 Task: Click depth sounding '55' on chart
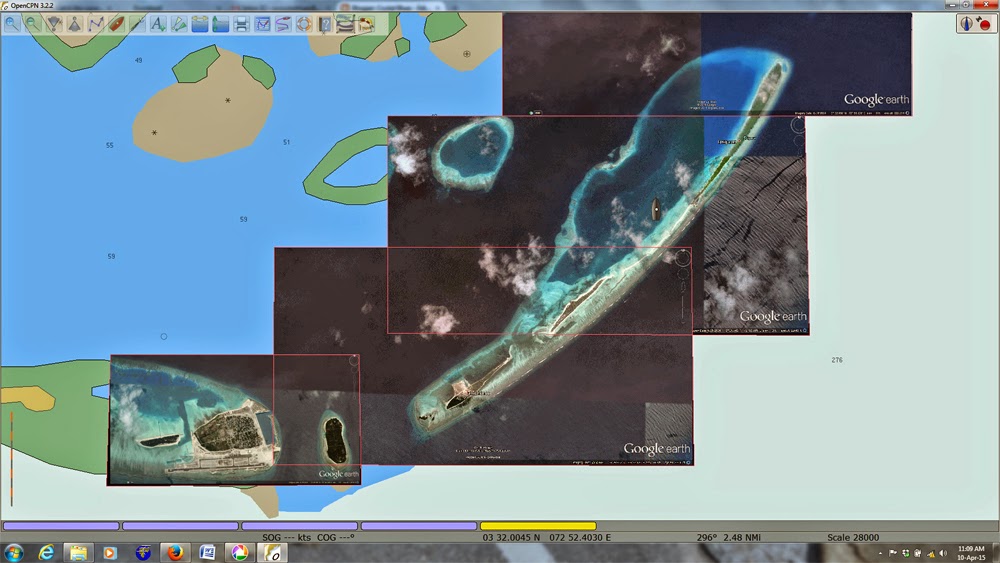110,145
